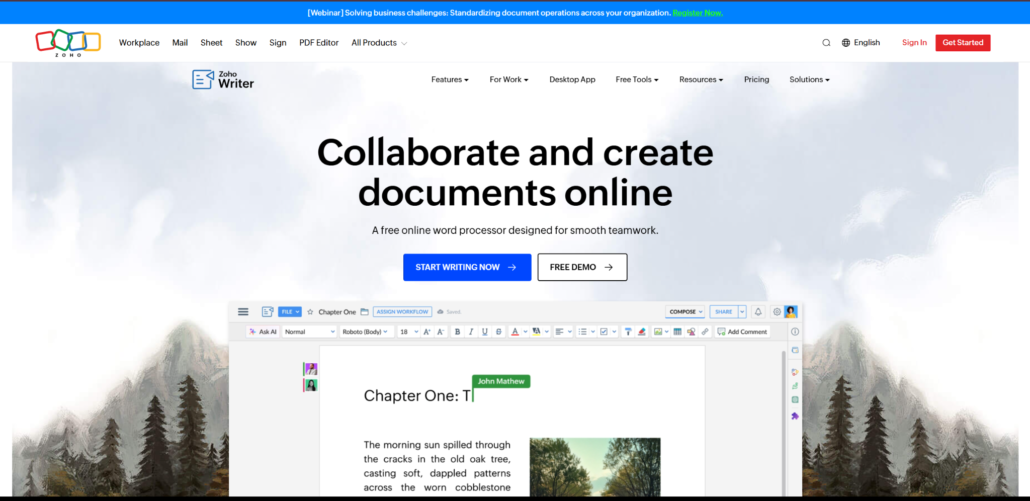This screenshot has width=1030, height=501.
Task: Click the search magnifier icon in header
Action: point(826,43)
